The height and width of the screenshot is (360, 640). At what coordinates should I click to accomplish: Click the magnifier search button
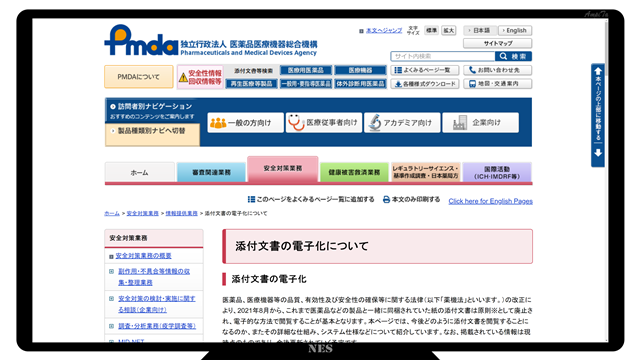[513, 56]
